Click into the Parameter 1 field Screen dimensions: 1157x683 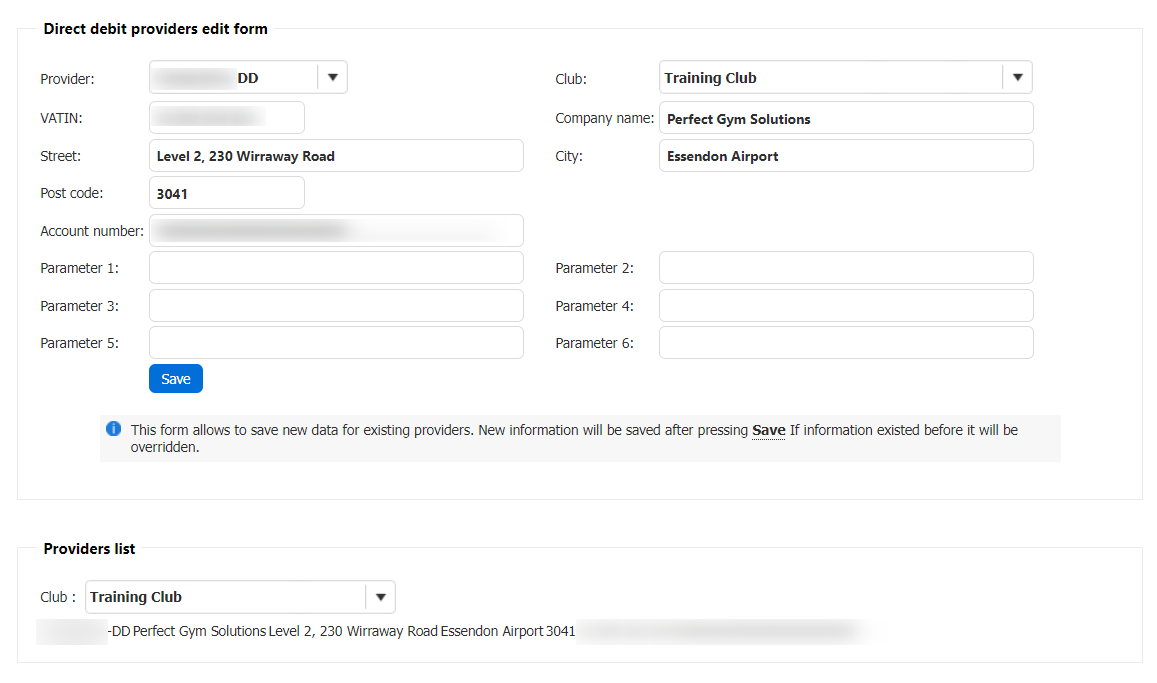click(335, 268)
